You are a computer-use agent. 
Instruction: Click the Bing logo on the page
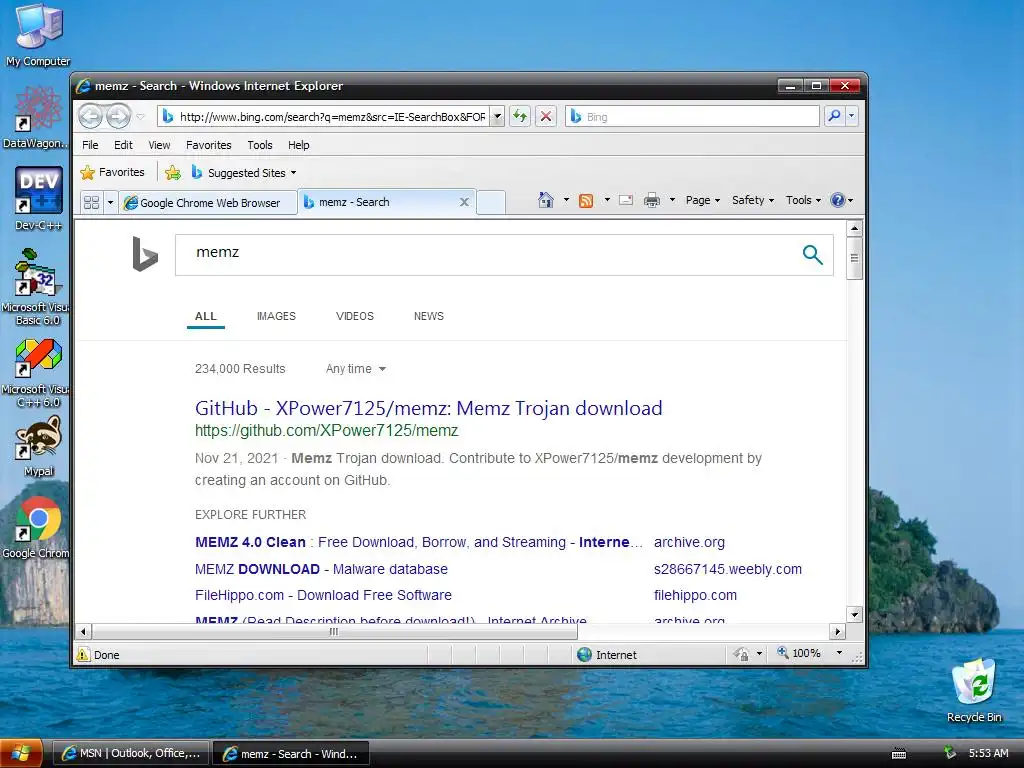point(145,254)
